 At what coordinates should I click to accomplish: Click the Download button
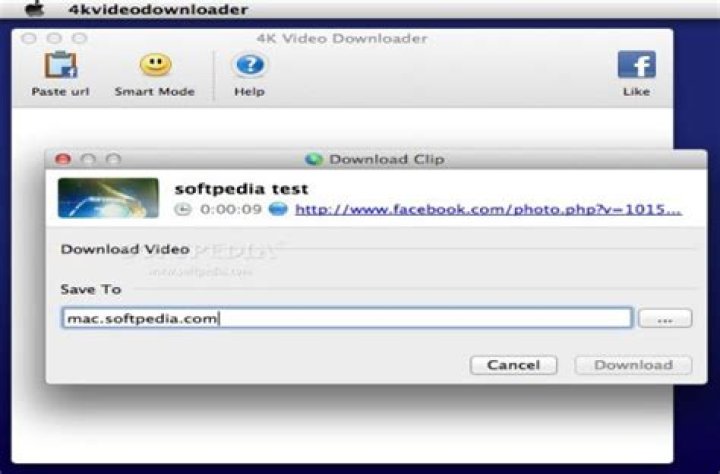click(x=633, y=365)
